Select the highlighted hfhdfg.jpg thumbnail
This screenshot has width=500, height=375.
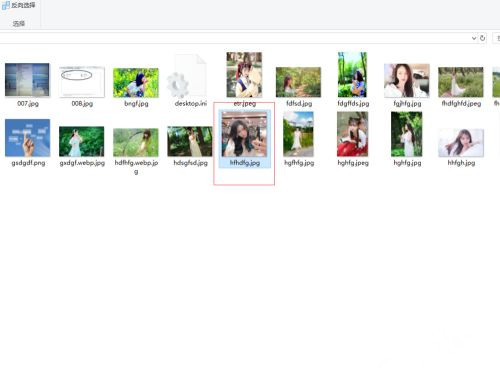pos(244,134)
